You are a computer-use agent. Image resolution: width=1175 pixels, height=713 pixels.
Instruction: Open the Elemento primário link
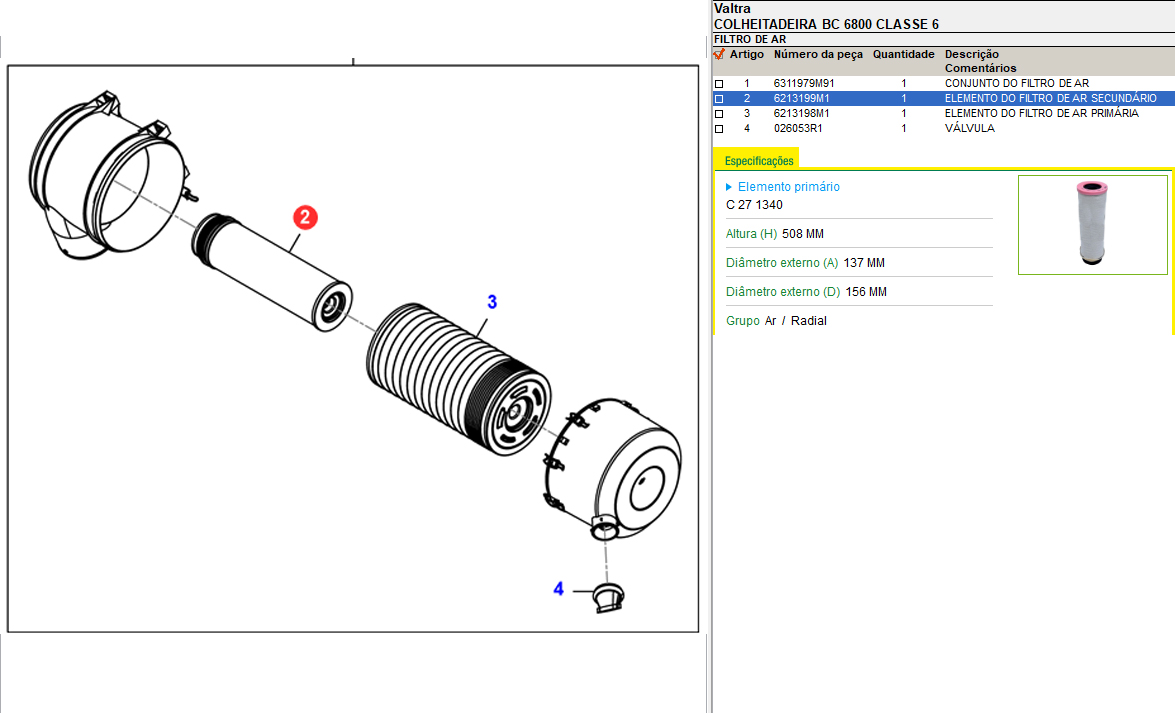(x=788, y=187)
